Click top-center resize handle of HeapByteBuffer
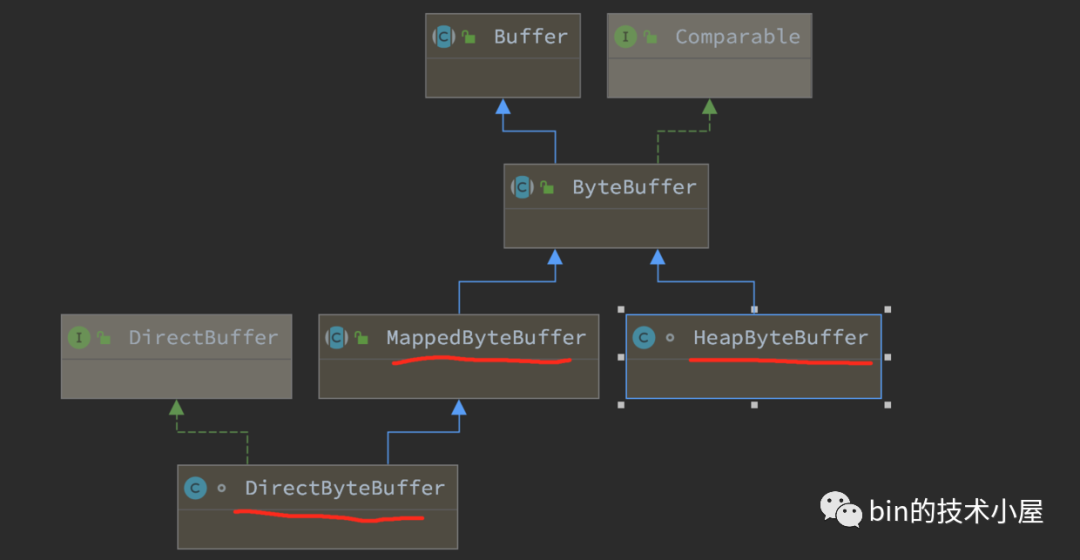1080x560 pixels. pos(754,310)
